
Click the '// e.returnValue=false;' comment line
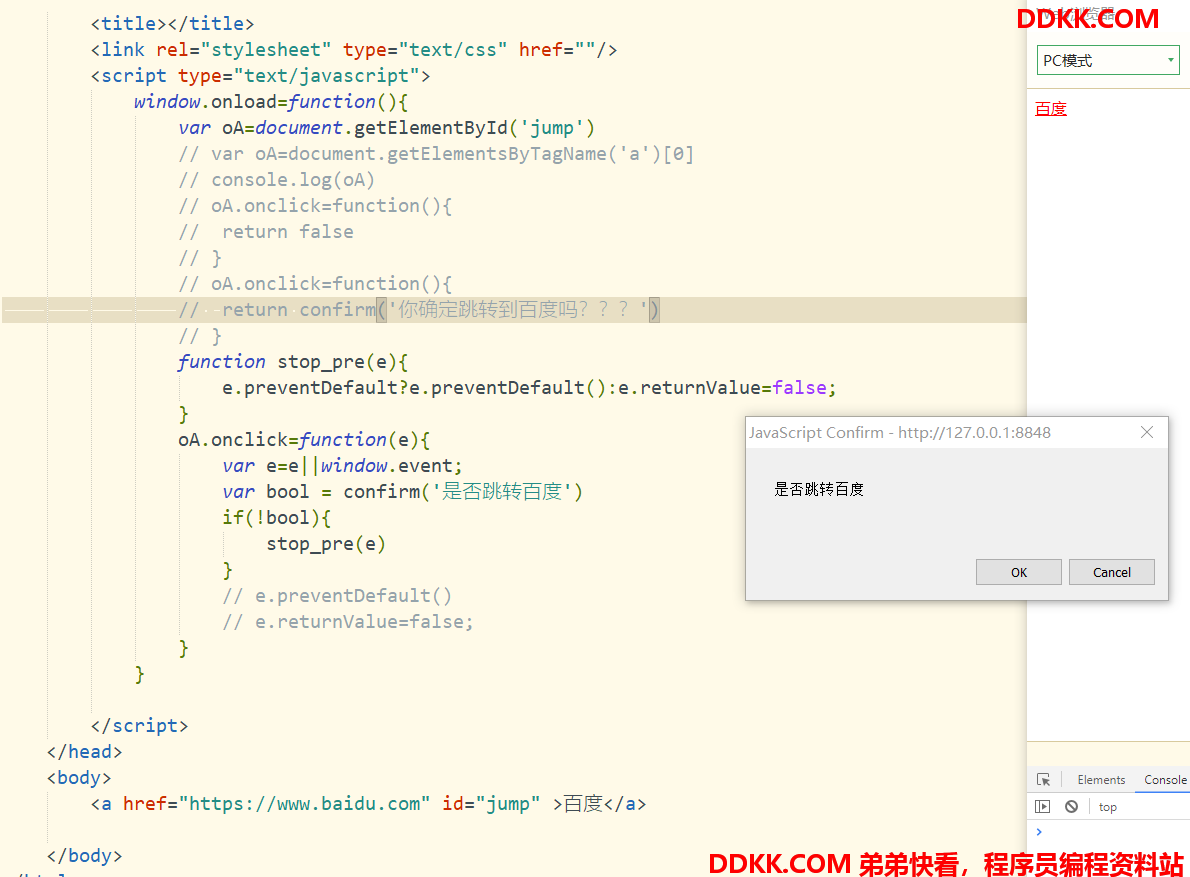[348, 621]
